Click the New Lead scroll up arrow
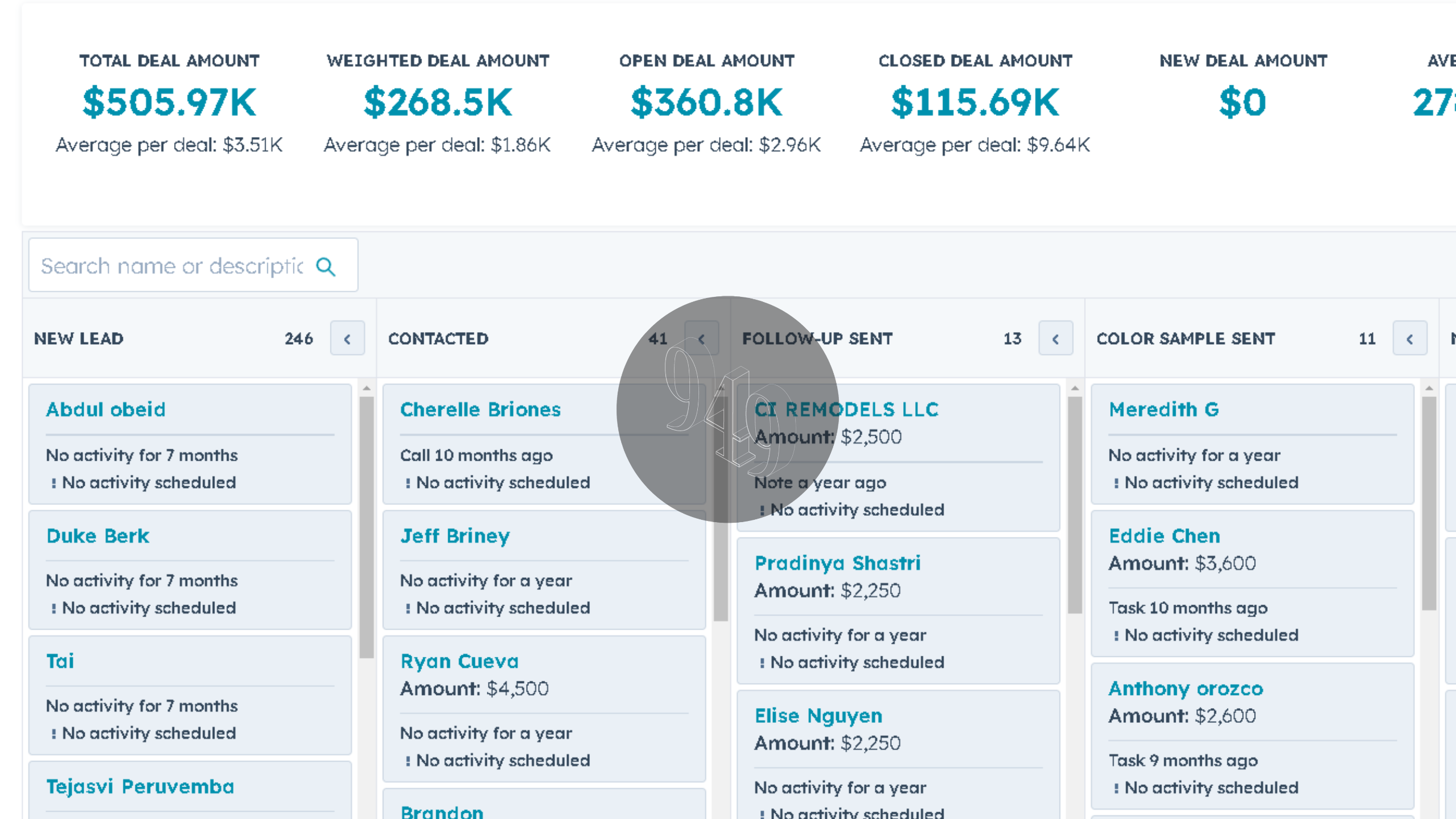 pos(367,388)
